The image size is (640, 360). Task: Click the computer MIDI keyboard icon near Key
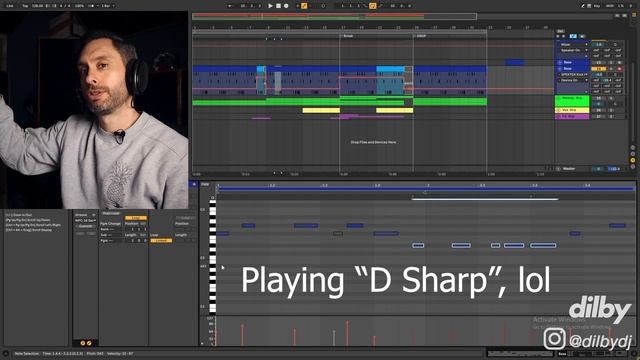point(589,6)
